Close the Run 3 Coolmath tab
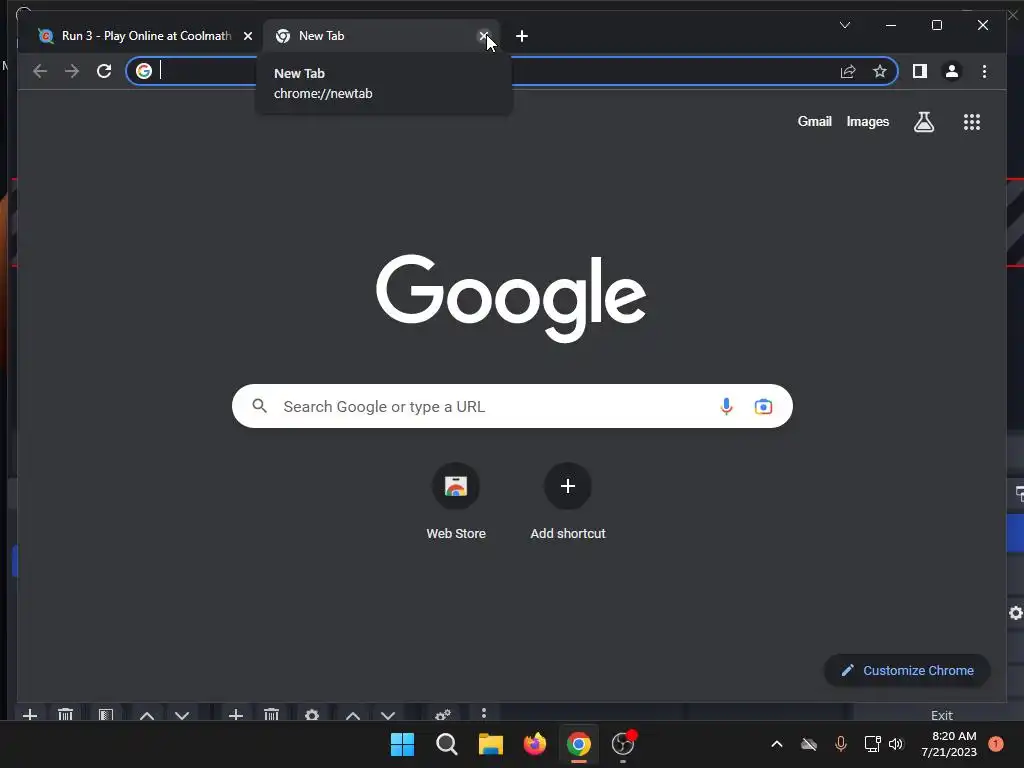Viewport: 1024px width, 768px height. tap(248, 36)
